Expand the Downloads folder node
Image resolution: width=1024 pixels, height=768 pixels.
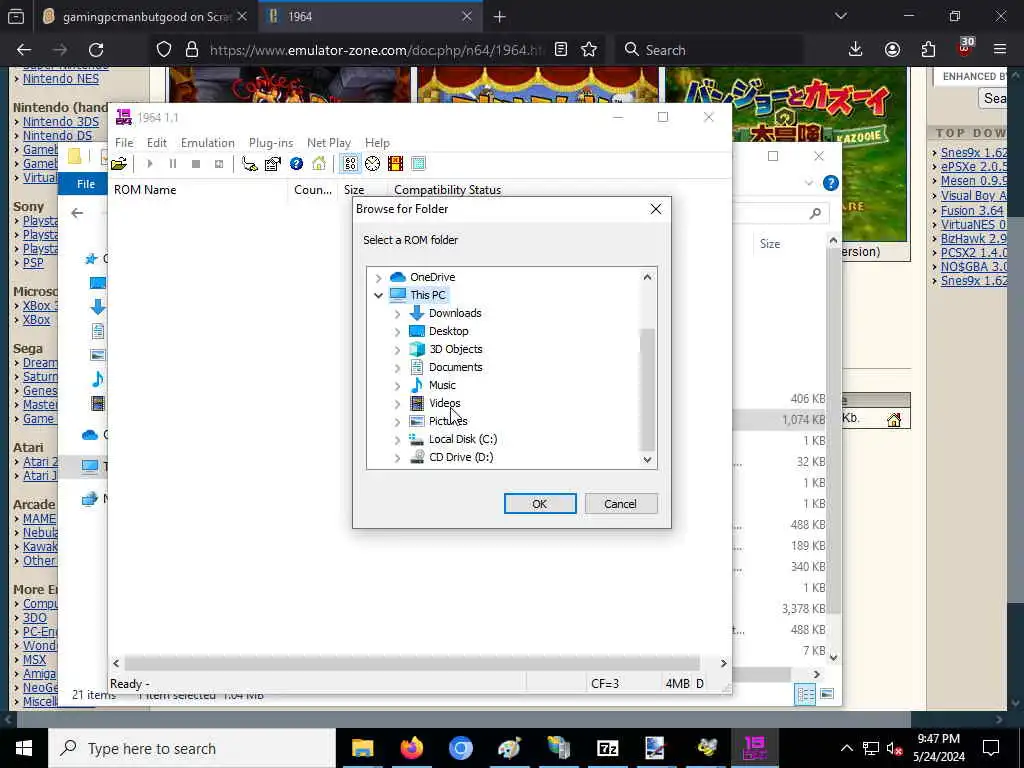point(397,313)
